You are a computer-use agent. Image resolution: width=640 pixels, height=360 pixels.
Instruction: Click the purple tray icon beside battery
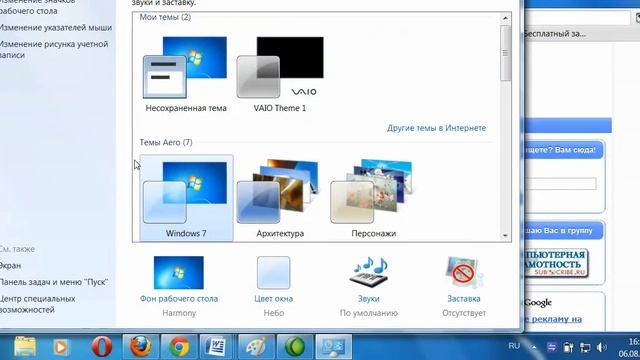click(551, 347)
